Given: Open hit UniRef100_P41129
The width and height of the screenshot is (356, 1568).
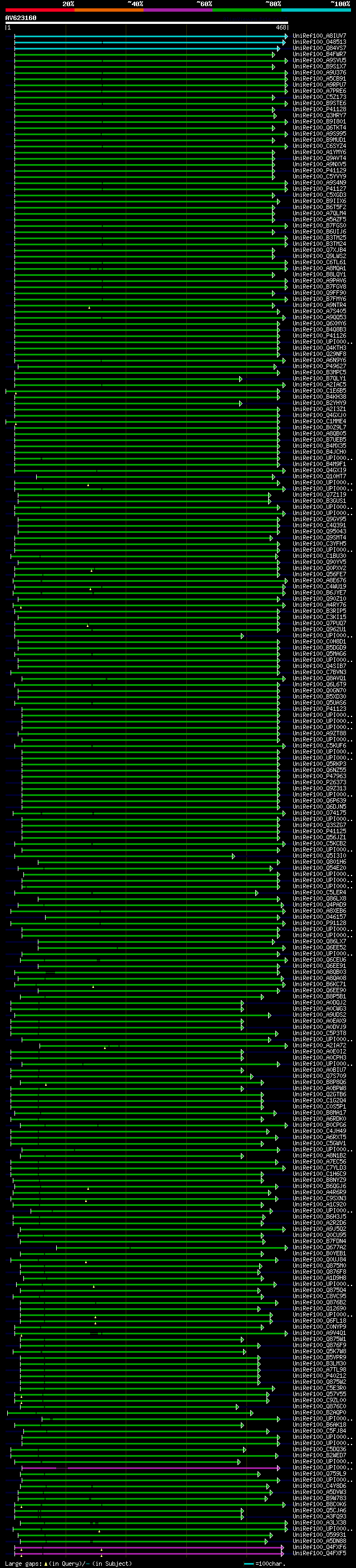Looking at the screenshot, I should [x=319, y=170].
